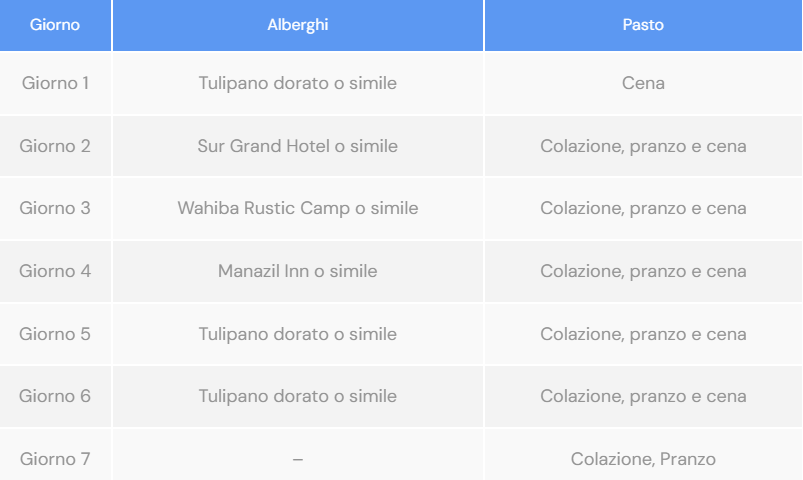Select the Giorno 7 cell

[55, 458]
